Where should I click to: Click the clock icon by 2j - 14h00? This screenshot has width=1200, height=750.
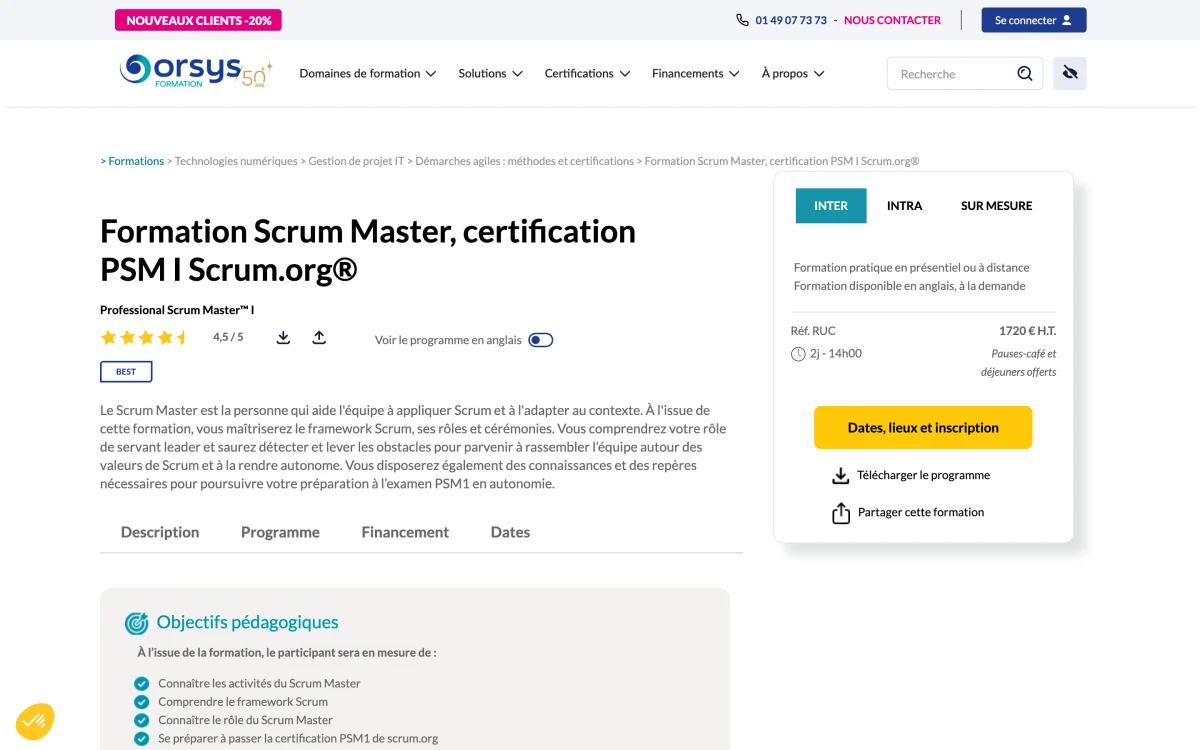[798, 354]
